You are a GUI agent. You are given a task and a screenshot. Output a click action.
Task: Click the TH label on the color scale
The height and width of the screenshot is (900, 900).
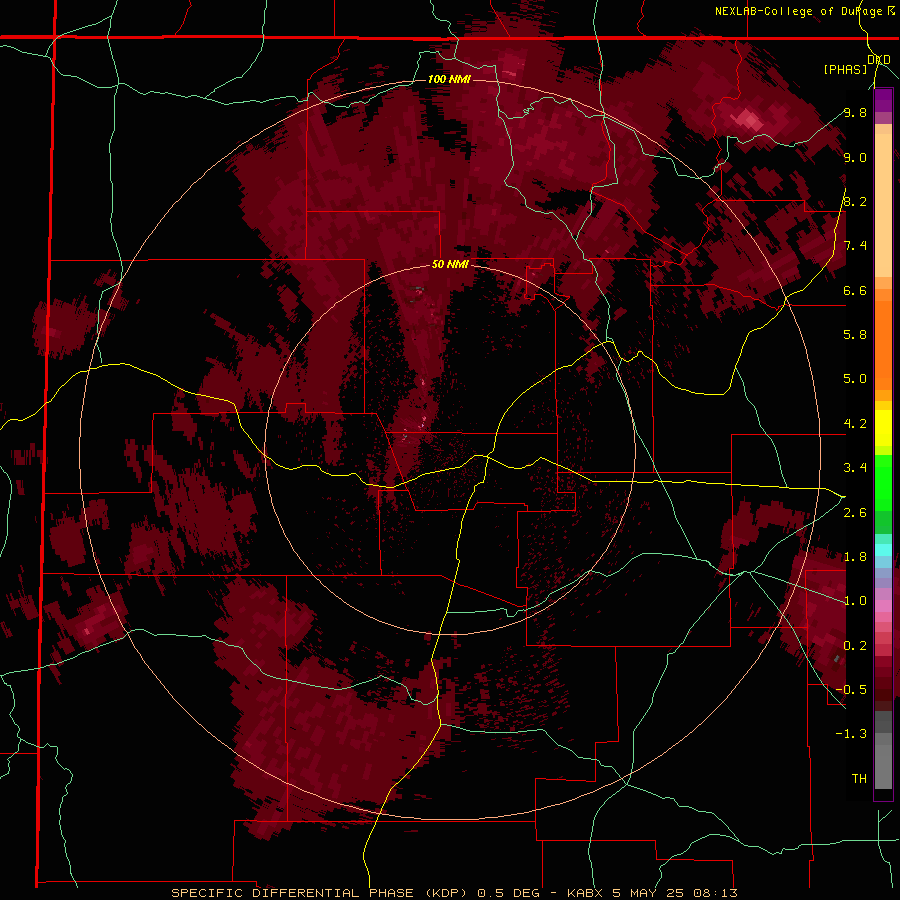coord(859,779)
